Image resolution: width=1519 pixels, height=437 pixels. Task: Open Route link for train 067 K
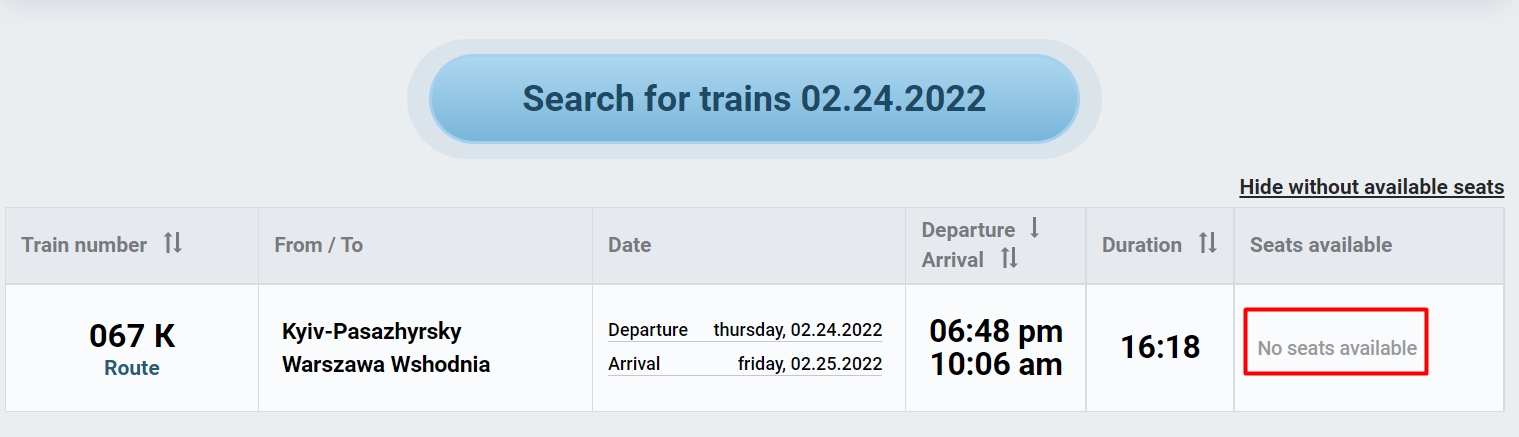point(132,368)
